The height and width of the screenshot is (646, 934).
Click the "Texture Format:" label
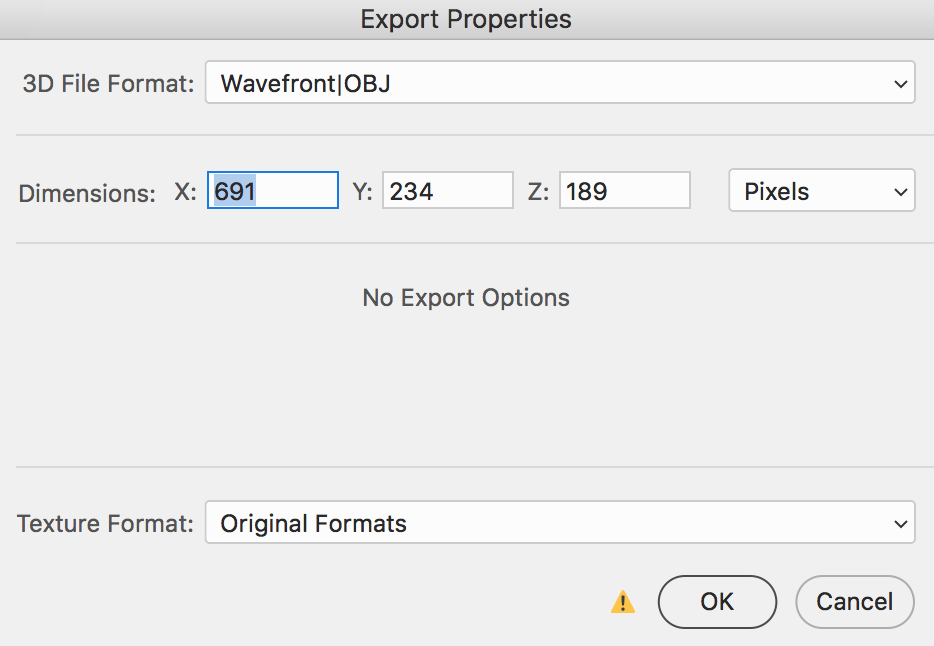click(105, 523)
